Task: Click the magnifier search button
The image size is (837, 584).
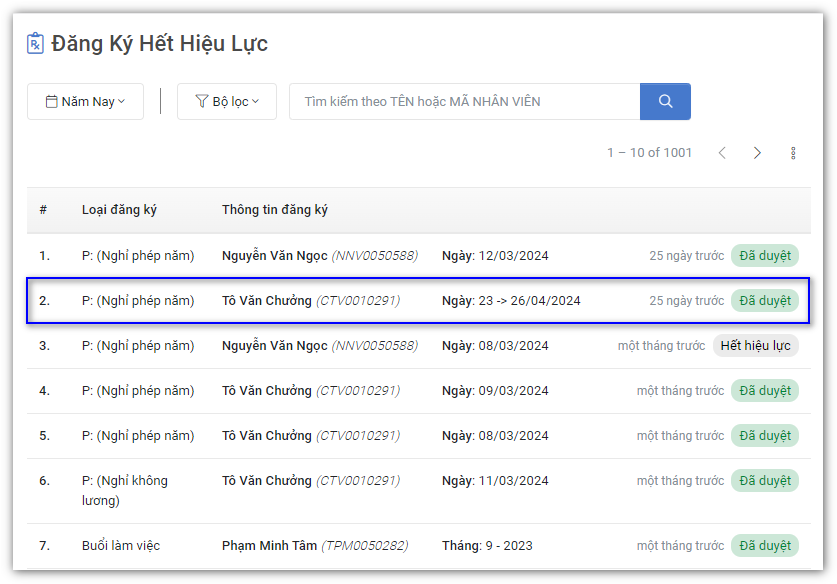Action: coord(665,101)
